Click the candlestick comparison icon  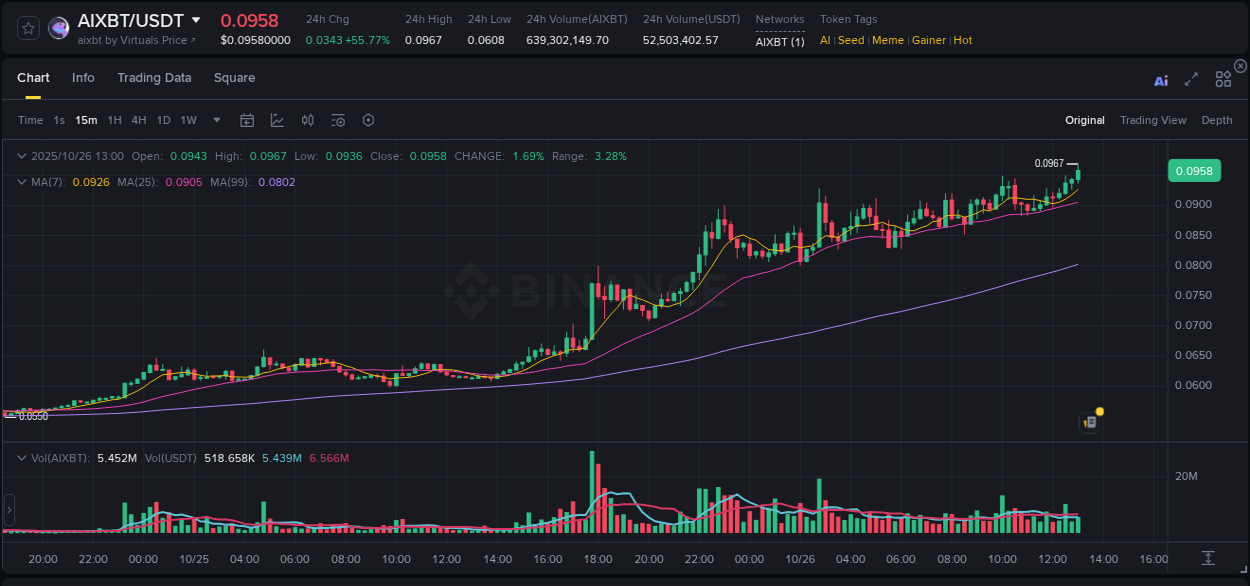tap(307, 119)
